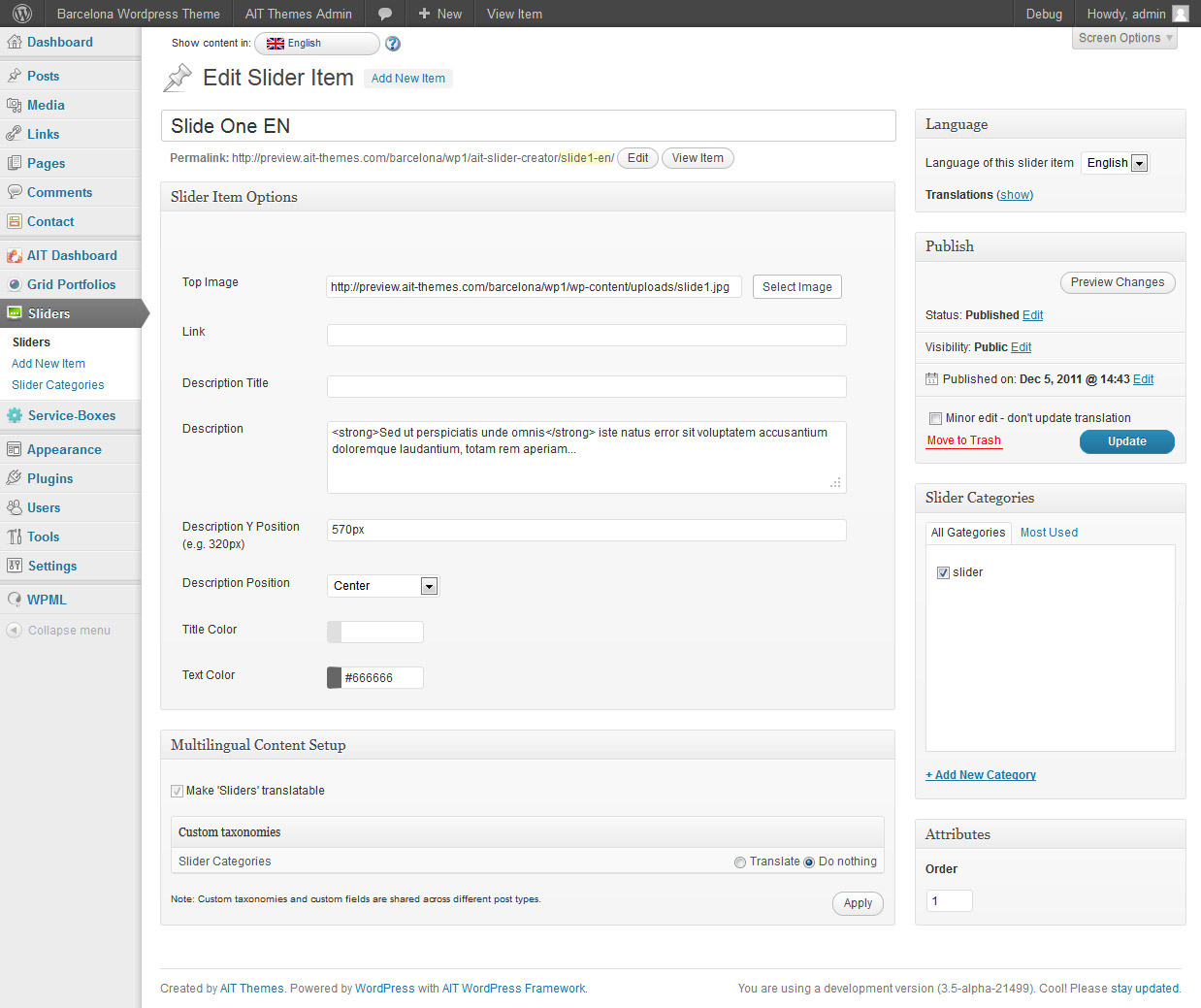Select the Do nothing radio button
This screenshot has height=1008, width=1201.
(809, 862)
